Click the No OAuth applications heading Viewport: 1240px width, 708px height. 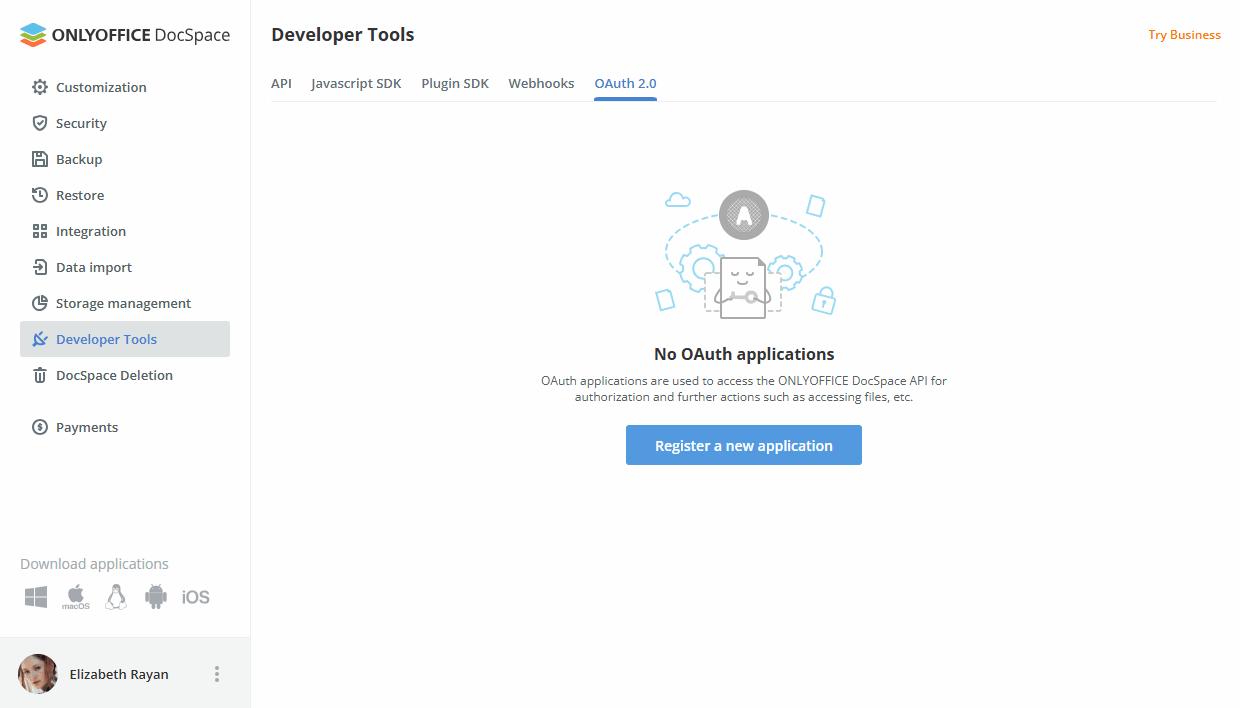point(744,354)
